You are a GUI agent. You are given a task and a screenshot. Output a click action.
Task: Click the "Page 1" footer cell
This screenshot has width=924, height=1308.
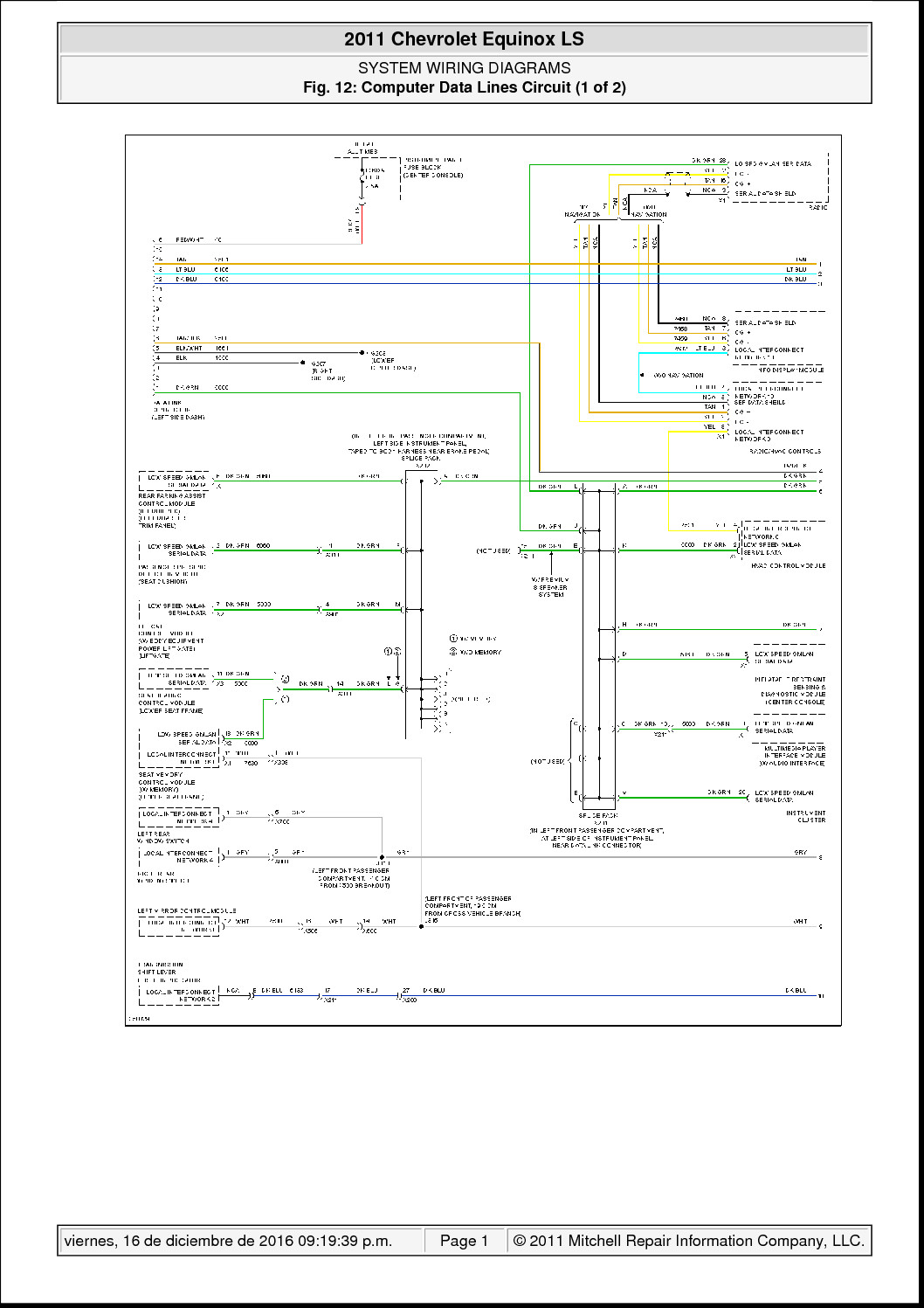click(x=464, y=1241)
